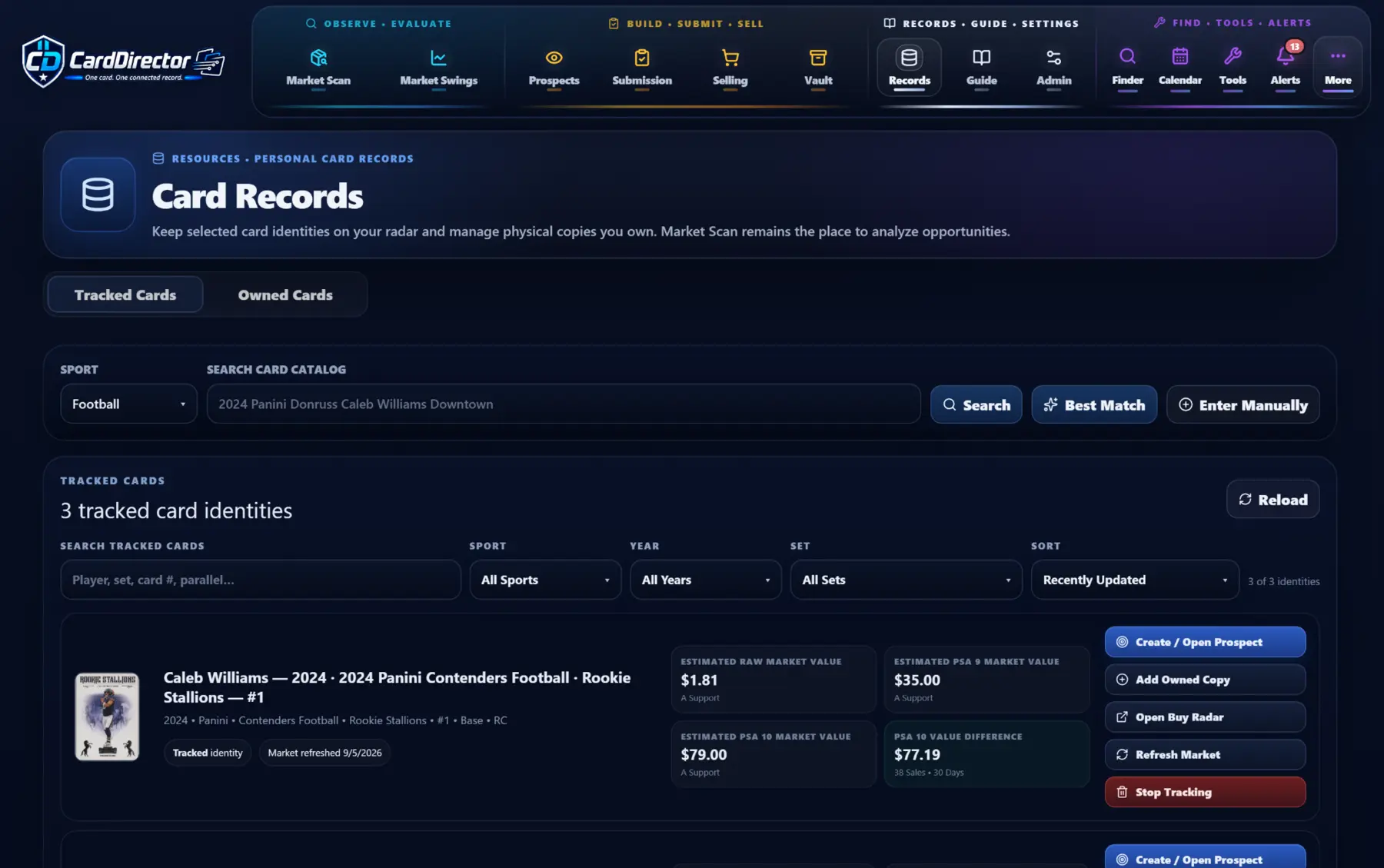The image size is (1384, 868).
Task: Open the All Sports filter dropdown
Action: tap(545, 580)
